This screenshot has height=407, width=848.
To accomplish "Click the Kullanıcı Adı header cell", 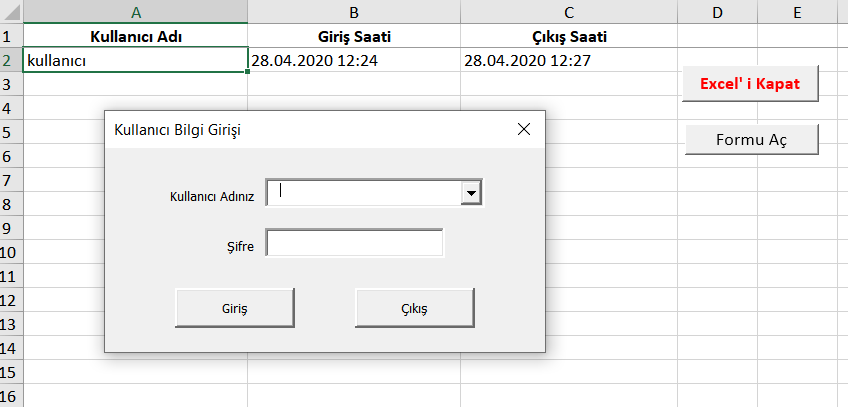I will tap(136, 37).
